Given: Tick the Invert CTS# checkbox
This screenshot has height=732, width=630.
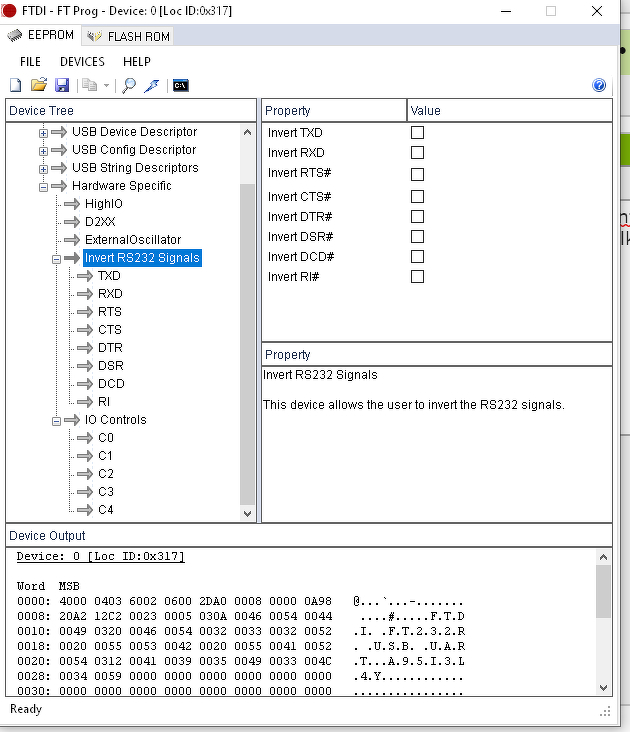Looking at the screenshot, I should 417,197.
